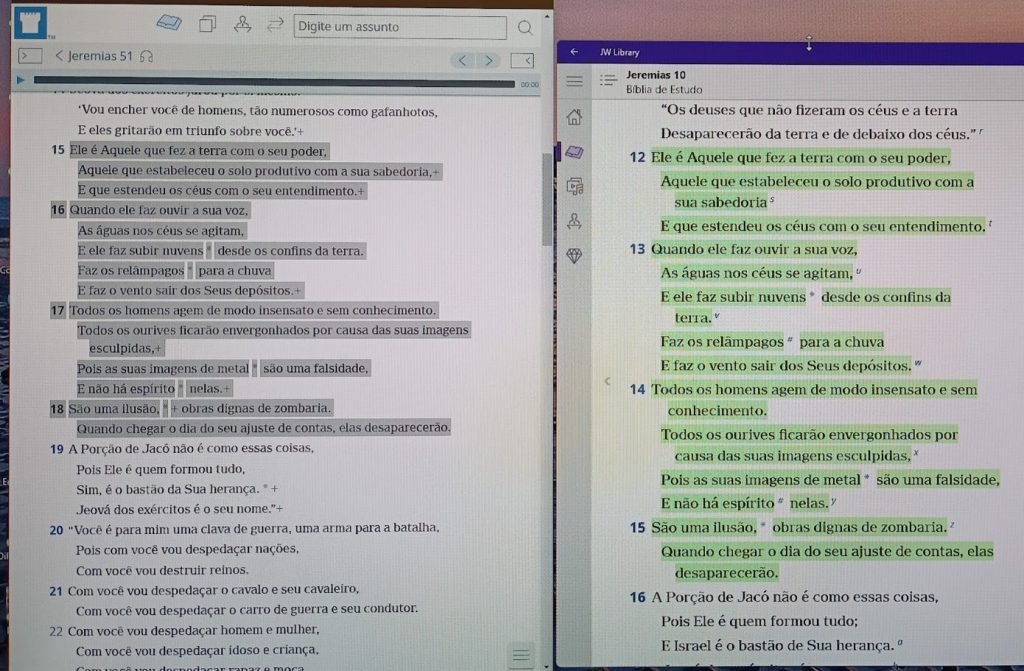Viewport: 1024px width, 671px height.
Task: Click the 'Digite um assunto' search field
Action: point(400,27)
